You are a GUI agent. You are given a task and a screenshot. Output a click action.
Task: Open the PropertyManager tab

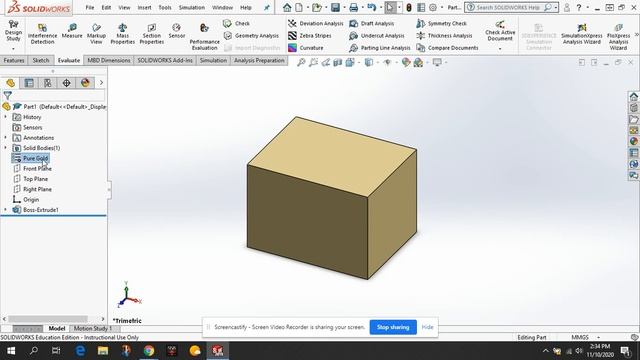[x=29, y=83]
